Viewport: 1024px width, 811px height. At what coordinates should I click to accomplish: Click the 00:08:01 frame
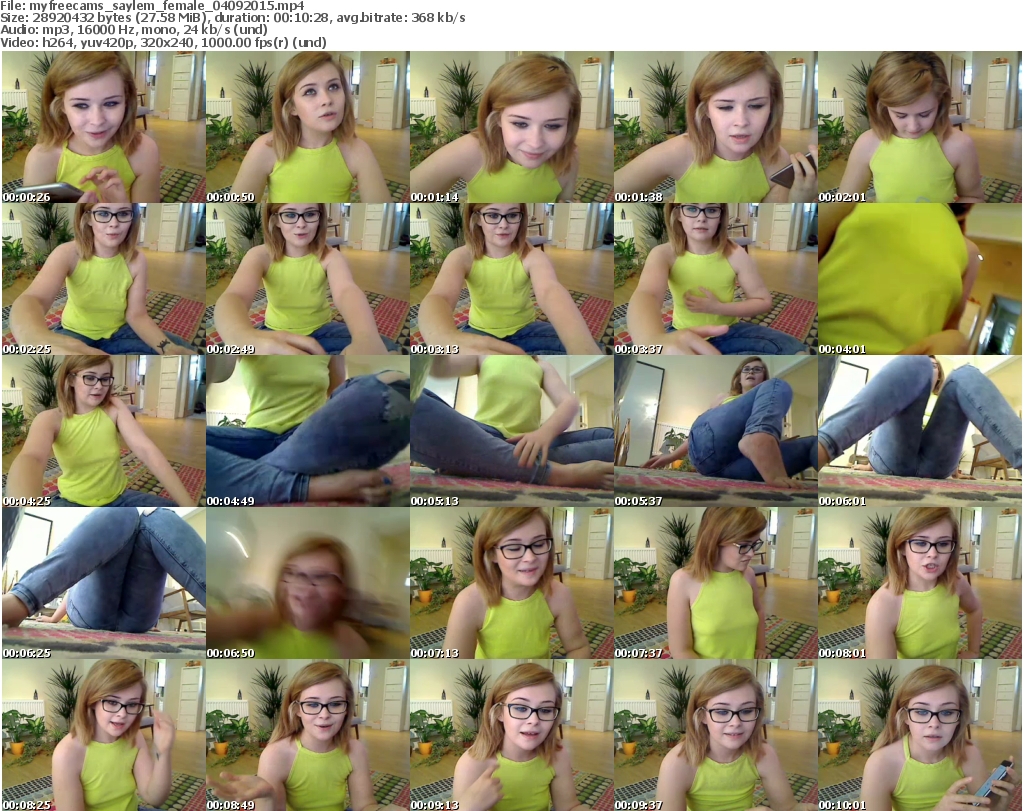pyautogui.click(x=920, y=583)
